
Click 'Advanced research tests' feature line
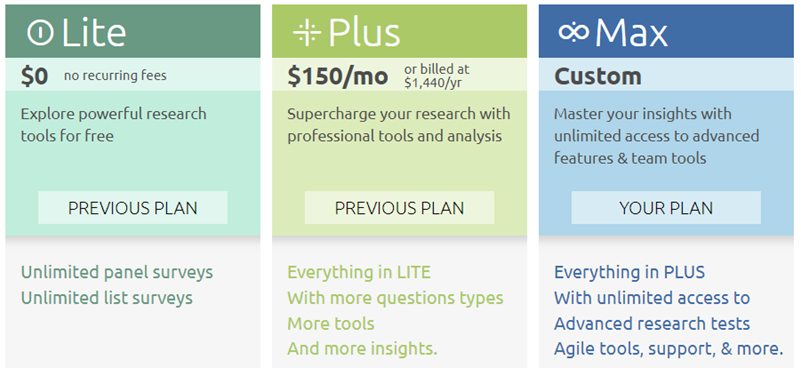coord(652,324)
